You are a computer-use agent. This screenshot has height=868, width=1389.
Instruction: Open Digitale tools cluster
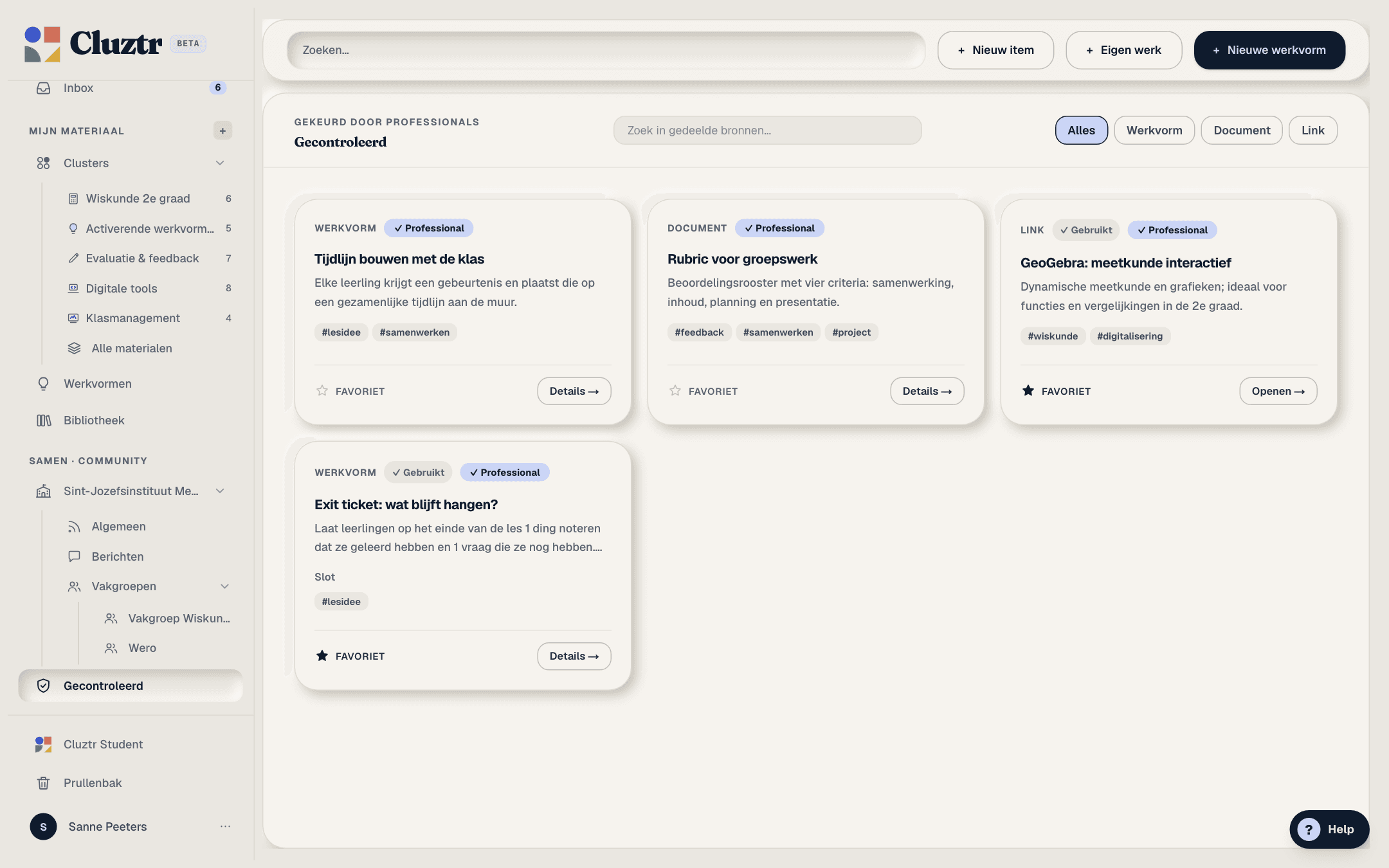(x=149, y=289)
